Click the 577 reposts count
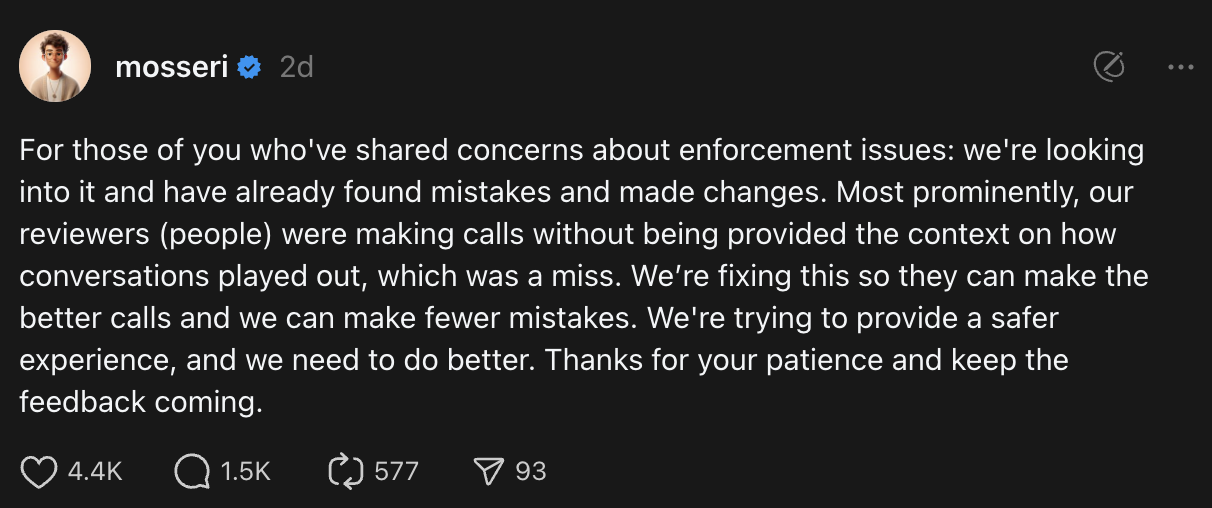 tap(396, 472)
